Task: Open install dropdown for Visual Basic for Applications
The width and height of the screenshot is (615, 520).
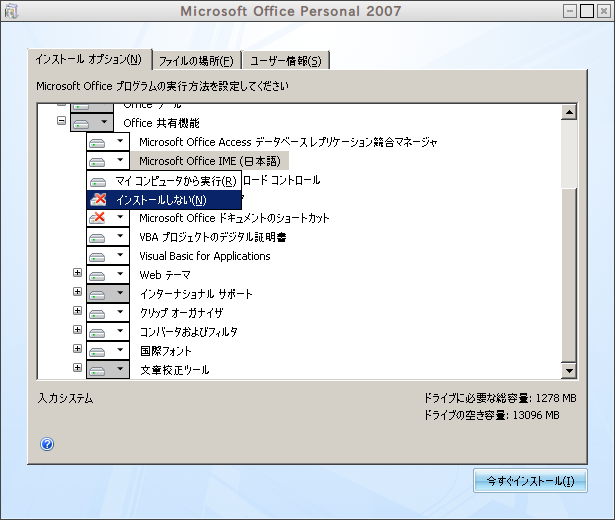Action: coord(108,256)
